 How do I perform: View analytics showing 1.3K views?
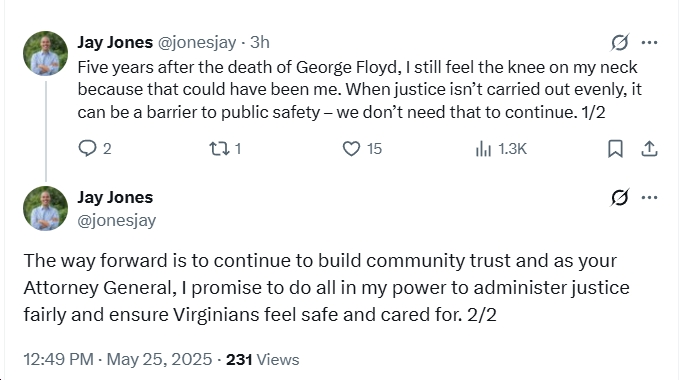click(501, 149)
